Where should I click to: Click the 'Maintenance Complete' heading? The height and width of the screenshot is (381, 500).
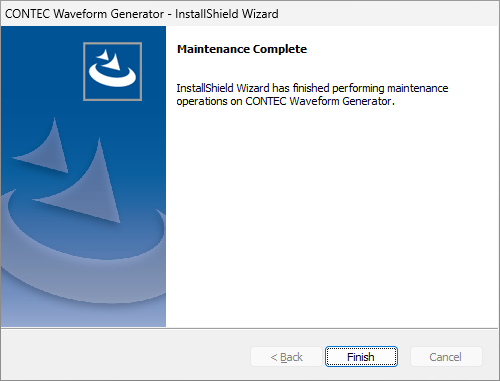pos(242,49)
